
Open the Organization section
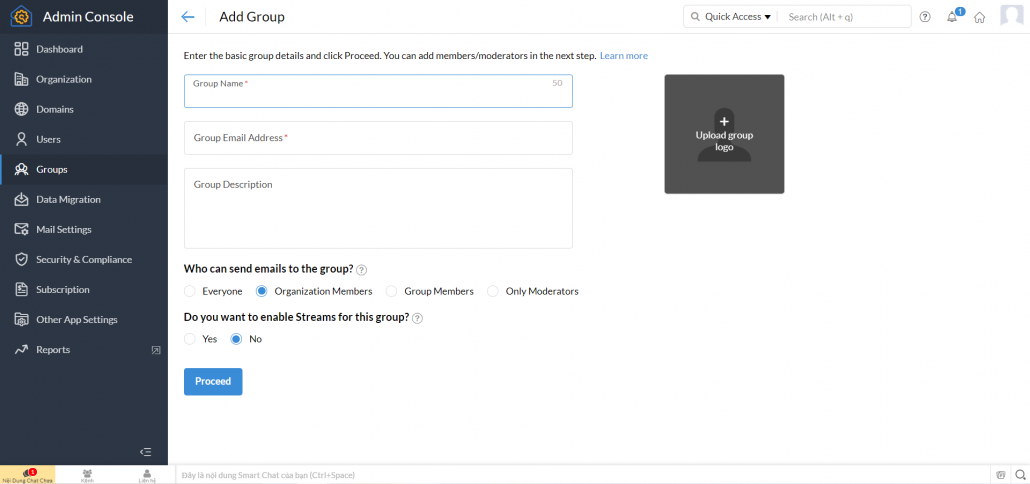pyautogui.click(x=84, y=79)
